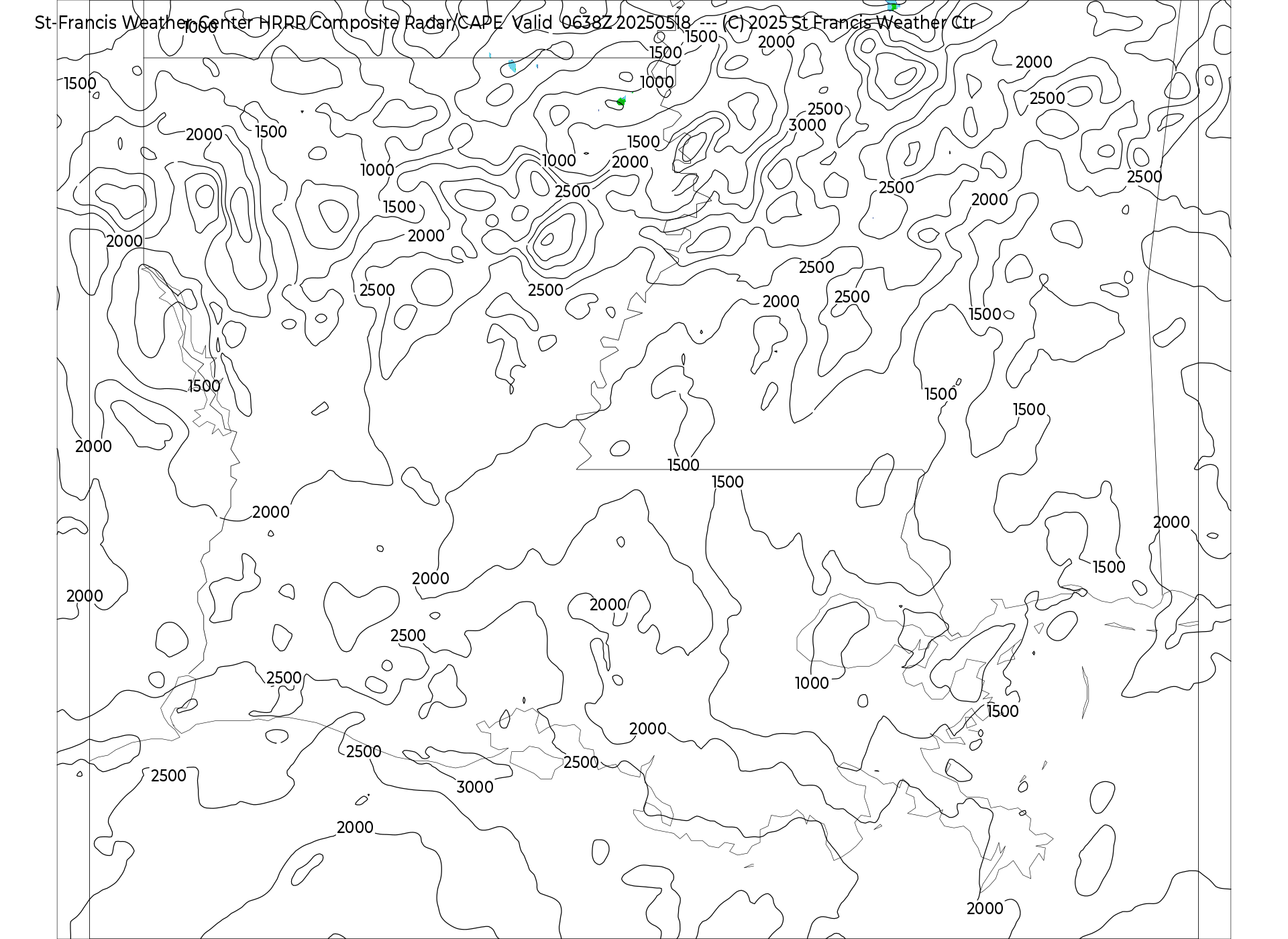Click the 3000 contour label along the southern coastline
The width and height of the screenshot is (1288, 939).
(475, 787)
